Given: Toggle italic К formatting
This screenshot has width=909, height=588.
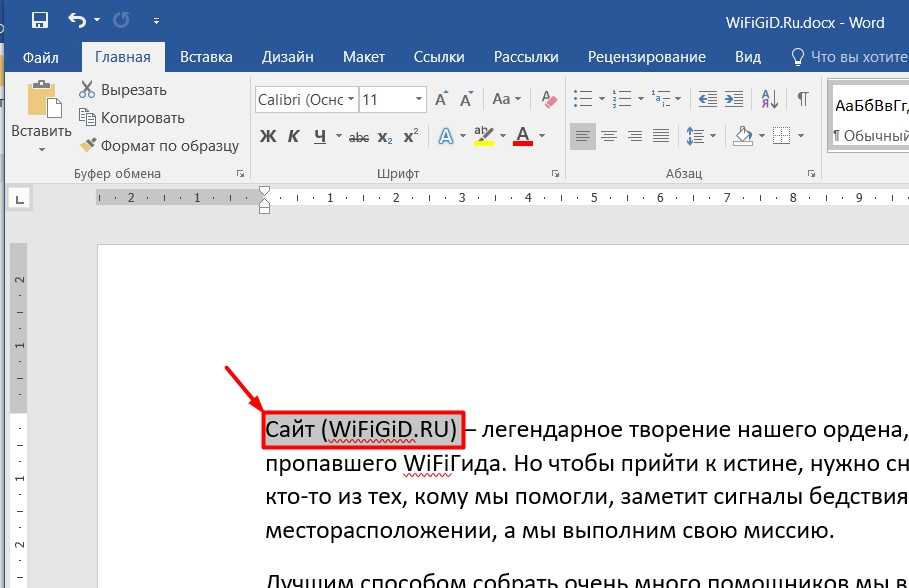Looking at the screenshot, I should (x=293, y=136).
